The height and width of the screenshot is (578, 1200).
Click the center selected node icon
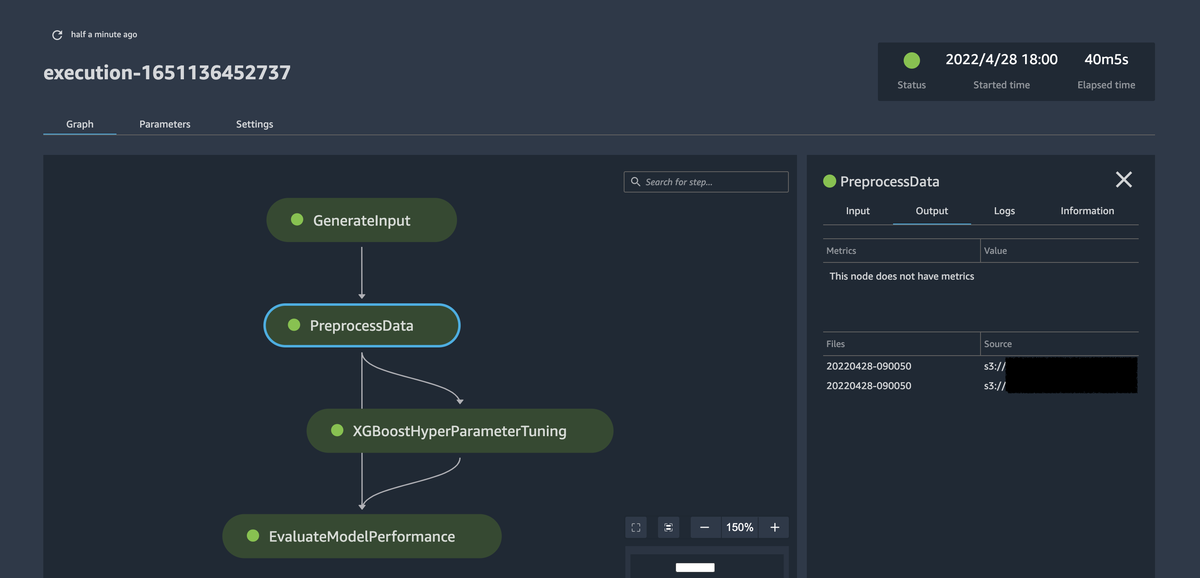click(668, 527)
